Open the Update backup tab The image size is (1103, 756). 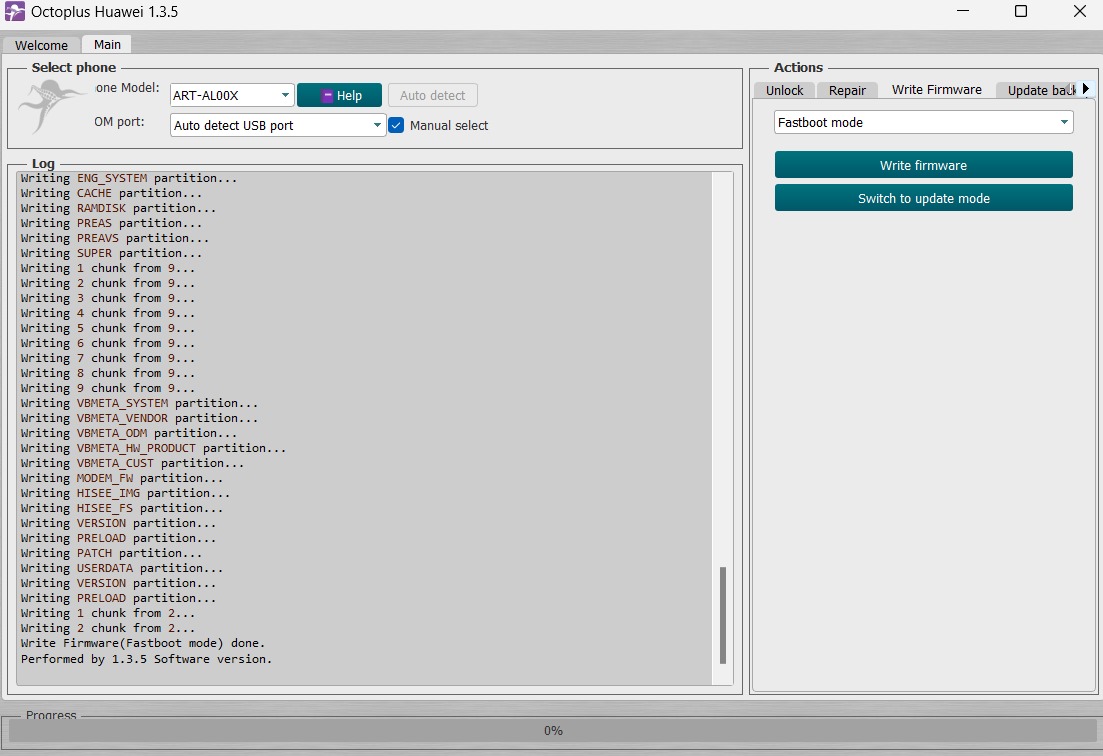(1036, 90)
